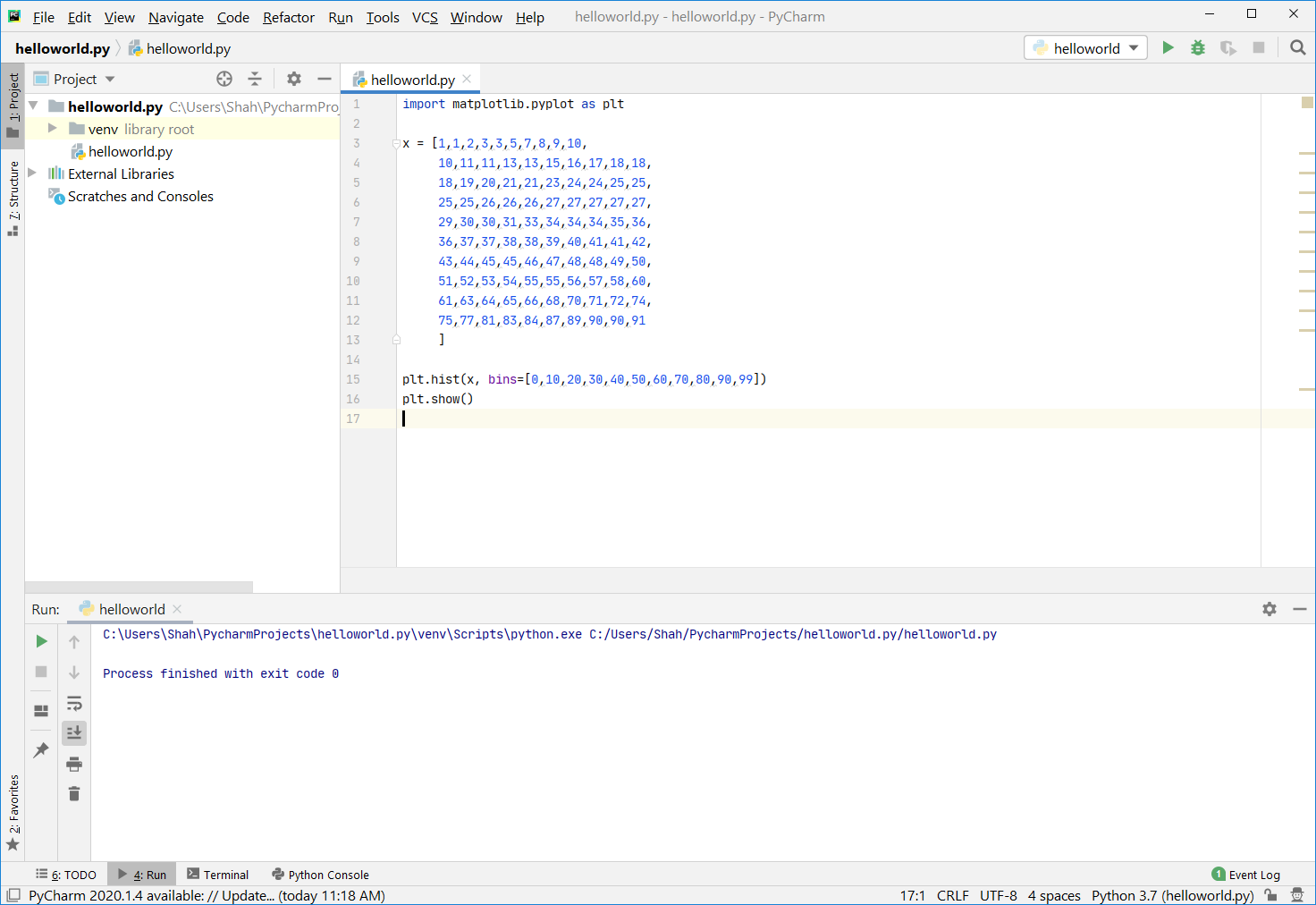Open the inspector hector icon in status bar

pos(1297,895)
